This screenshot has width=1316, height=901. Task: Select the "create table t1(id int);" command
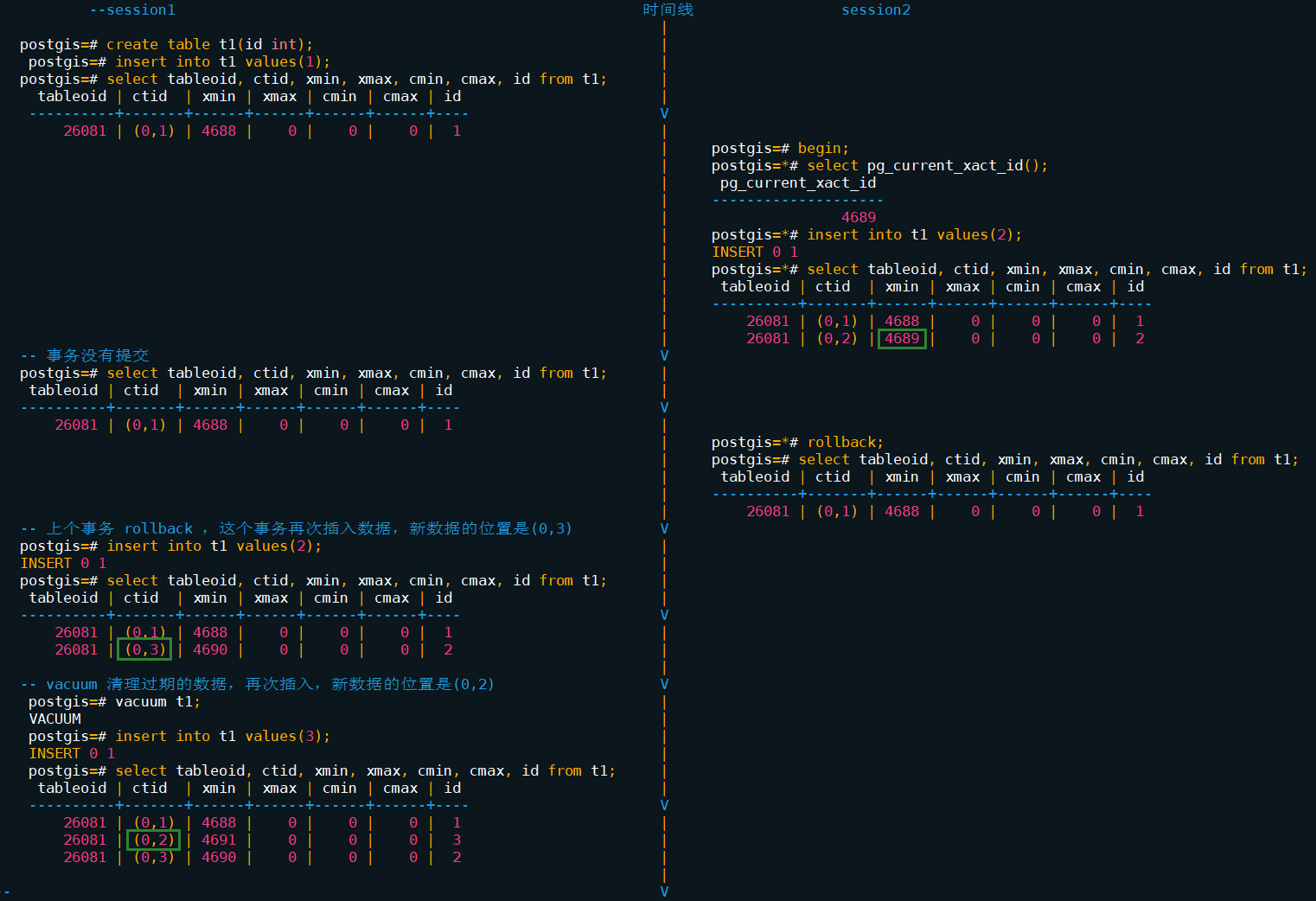(x=210, y=45)
